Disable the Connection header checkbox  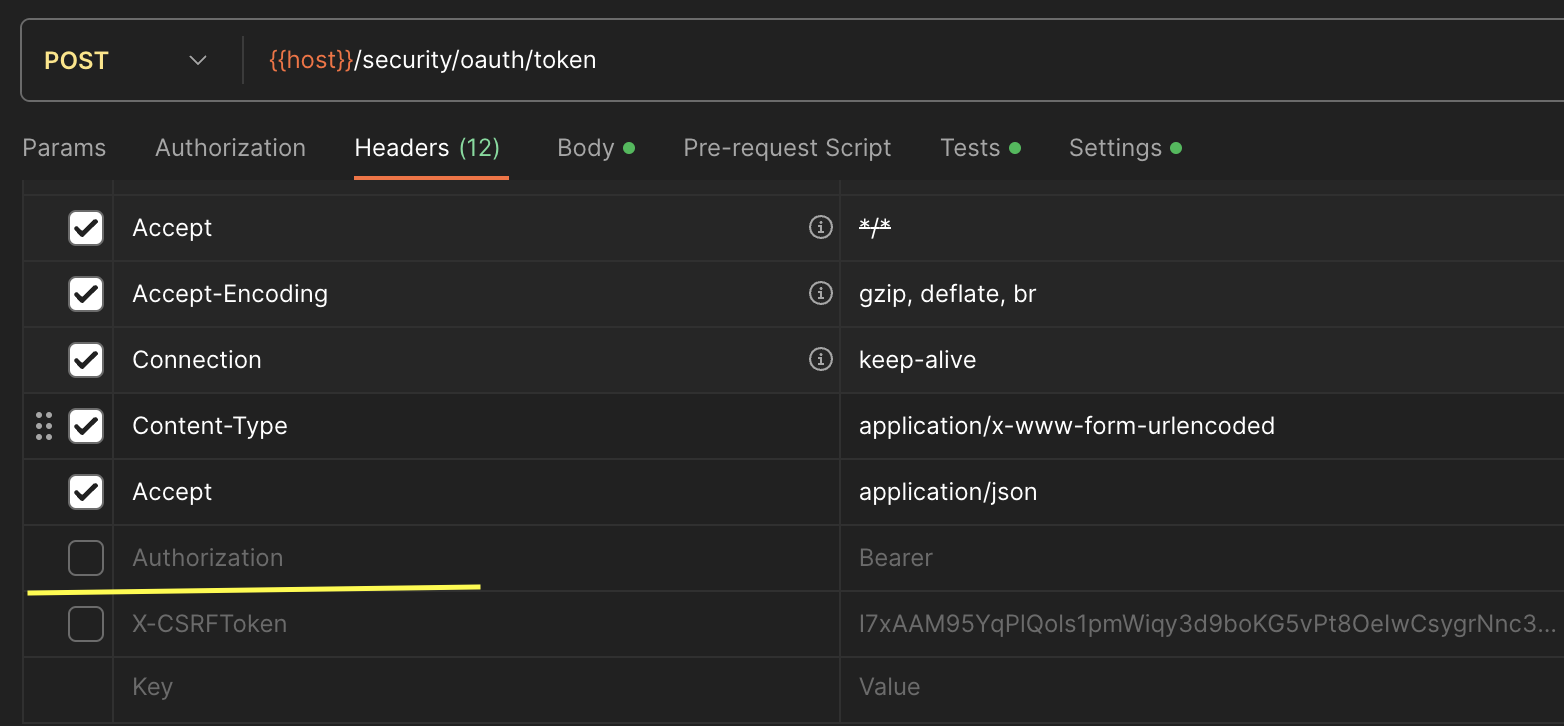(86, 360)
